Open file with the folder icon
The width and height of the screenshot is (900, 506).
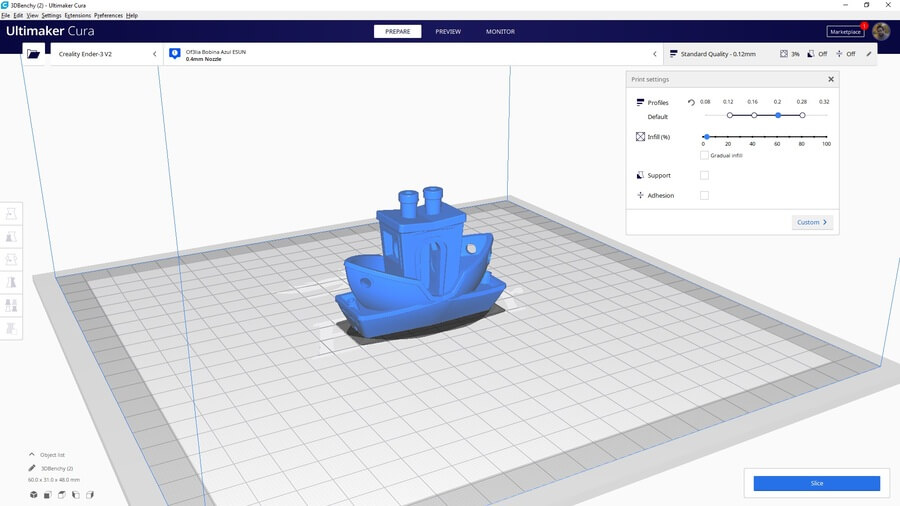pyautogui.click(x=33, y=54)
